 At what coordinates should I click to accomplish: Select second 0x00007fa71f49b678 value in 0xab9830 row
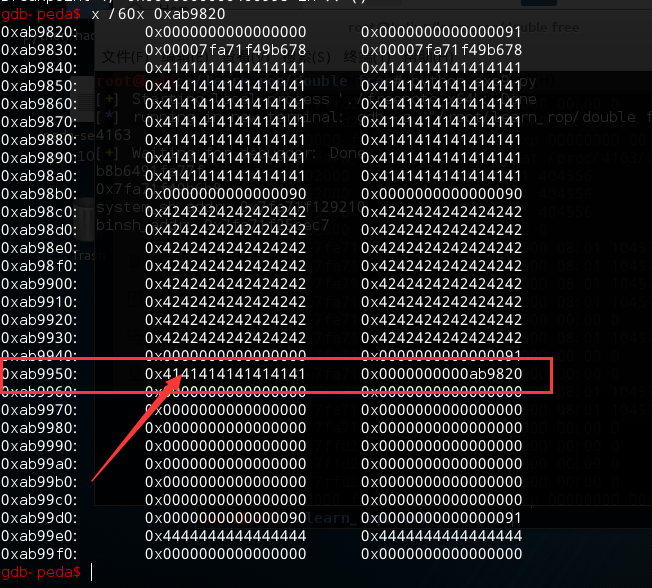tap(441, 49)
